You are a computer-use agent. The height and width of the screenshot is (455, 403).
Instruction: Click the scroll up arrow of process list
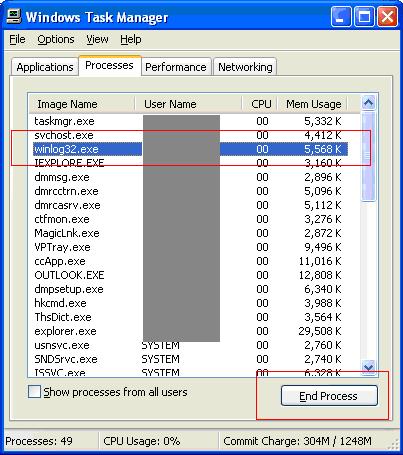pos(369,103)
